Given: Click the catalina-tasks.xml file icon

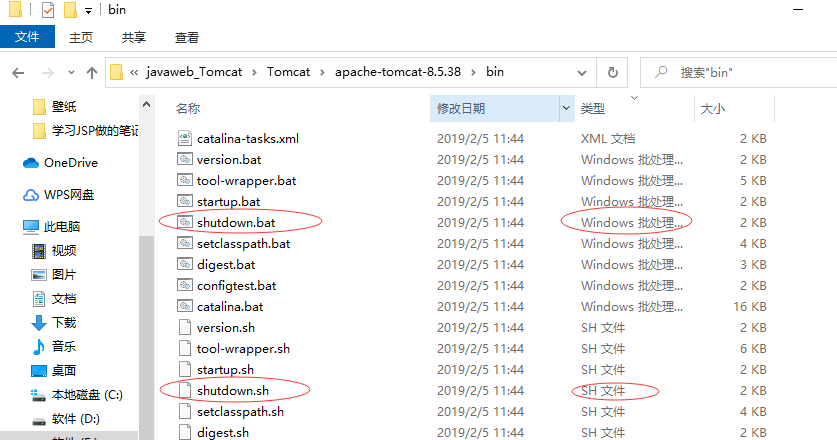Looking at the screenshot, I should pyautogui.click(x=185, y=138).
